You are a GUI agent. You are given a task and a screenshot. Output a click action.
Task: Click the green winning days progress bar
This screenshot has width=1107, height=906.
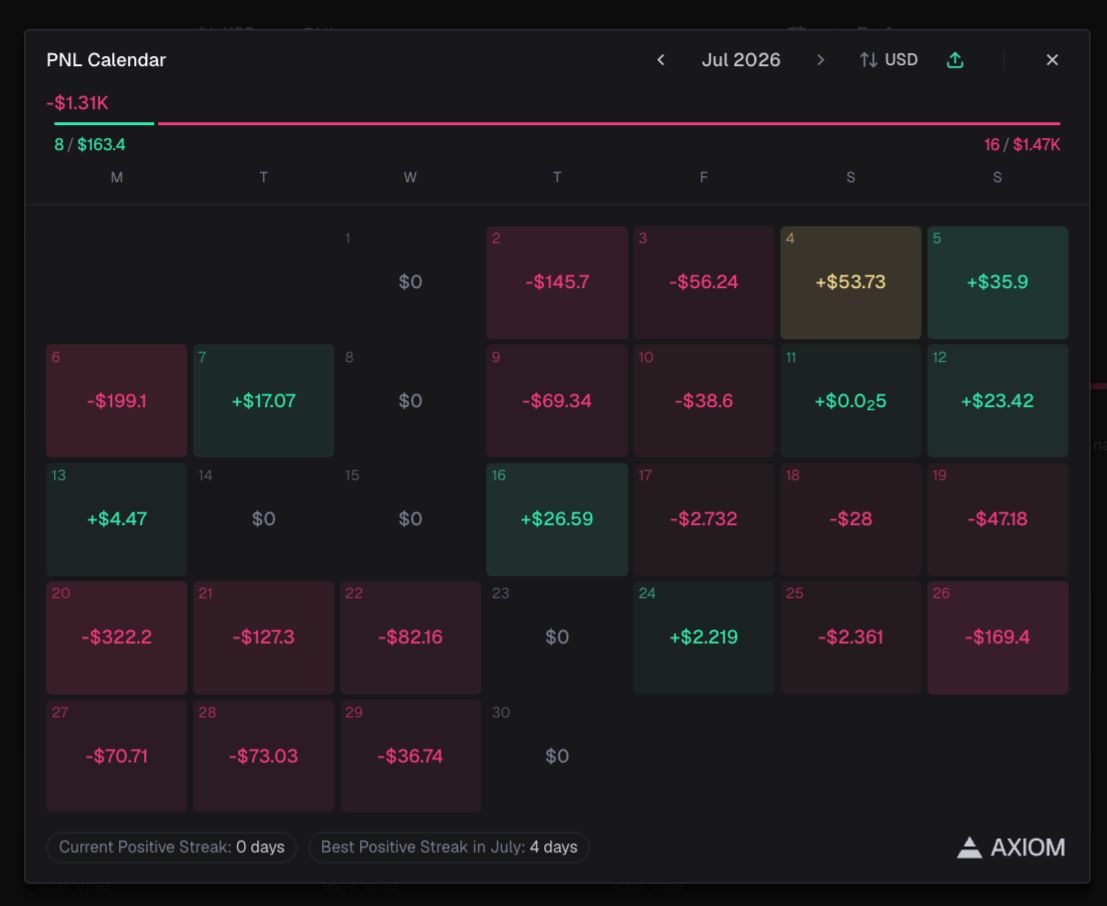tap(104, 124)
